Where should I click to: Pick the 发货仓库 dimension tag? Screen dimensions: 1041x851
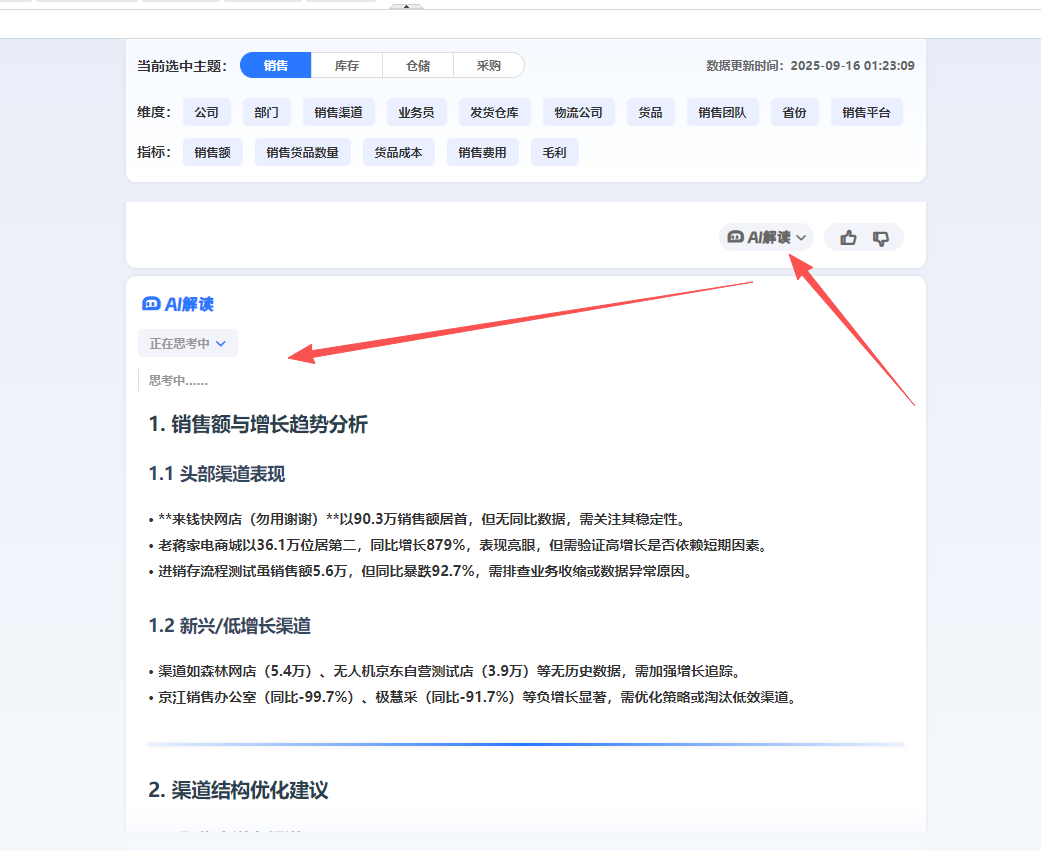(x=495, y=112)
